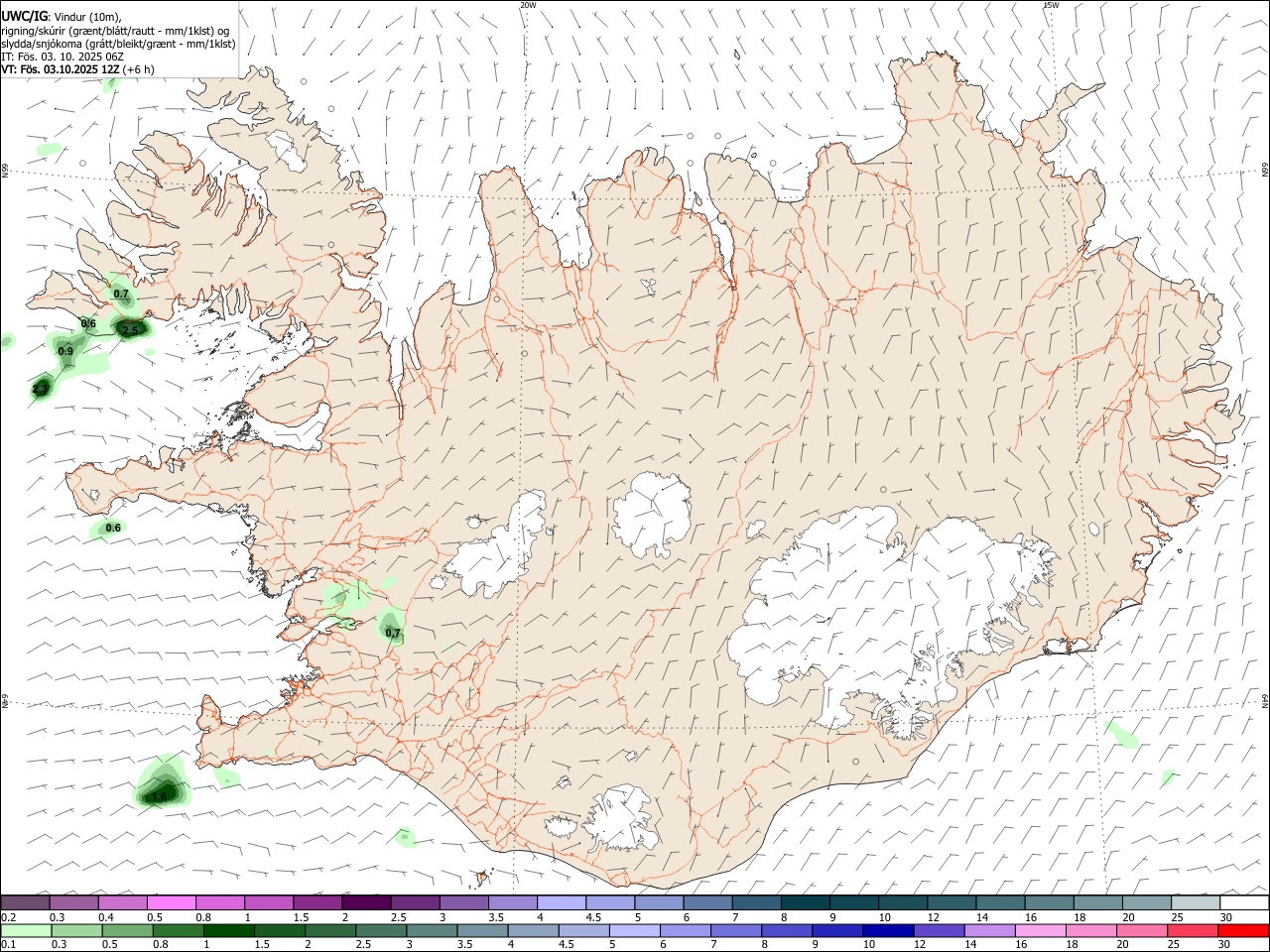Click the bright red swatch above lower-row "30"
1270x952 pixels.
coord(1242,930)
